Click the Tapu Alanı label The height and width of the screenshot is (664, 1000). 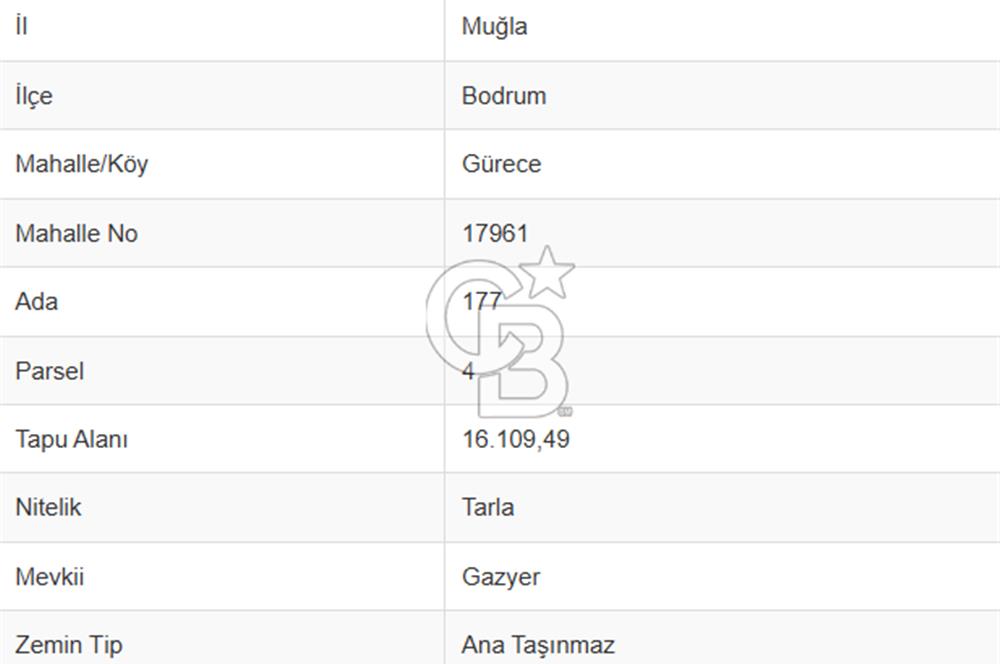(71, 439)
